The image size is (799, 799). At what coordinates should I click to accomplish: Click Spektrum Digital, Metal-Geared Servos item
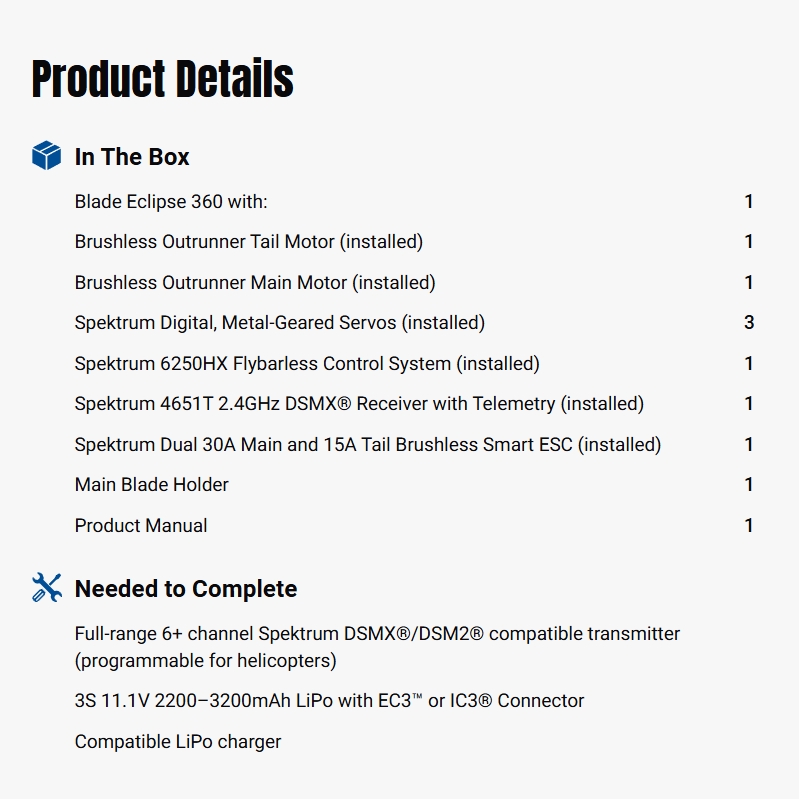[x=280, y=323]
